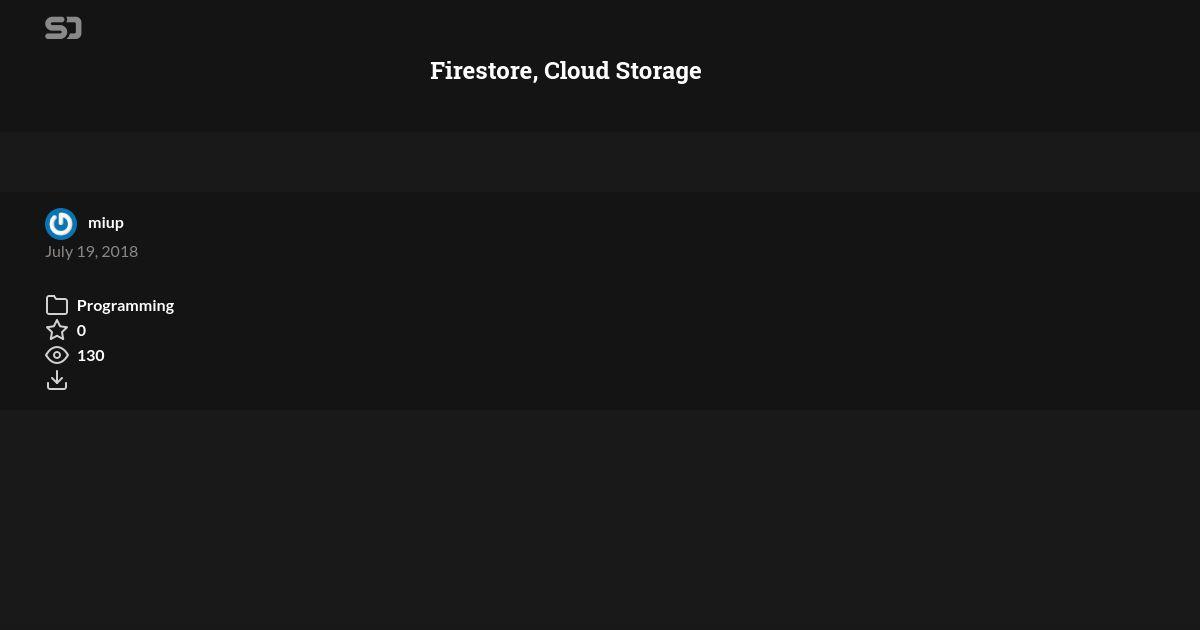Click the year 2018 in the date
The image size is (1200, 630).
pyautogui.click(x=120, y=251)
